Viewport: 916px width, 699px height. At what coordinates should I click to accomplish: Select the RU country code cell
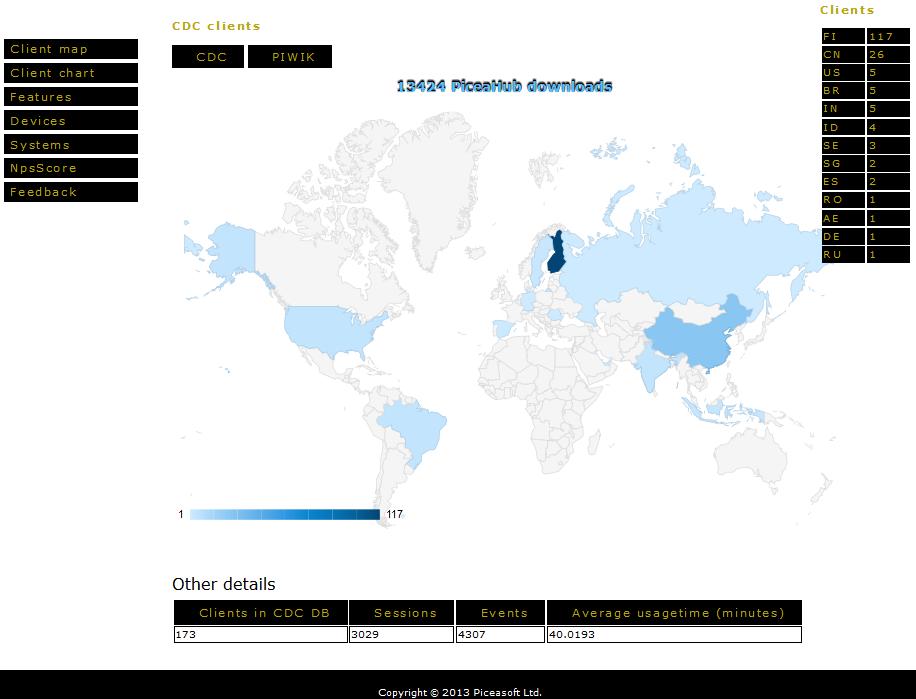coord(843,255)
